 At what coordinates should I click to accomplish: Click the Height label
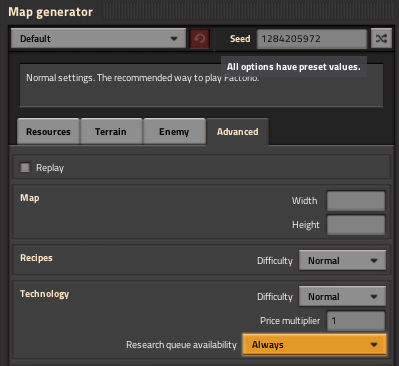point(306,225)
